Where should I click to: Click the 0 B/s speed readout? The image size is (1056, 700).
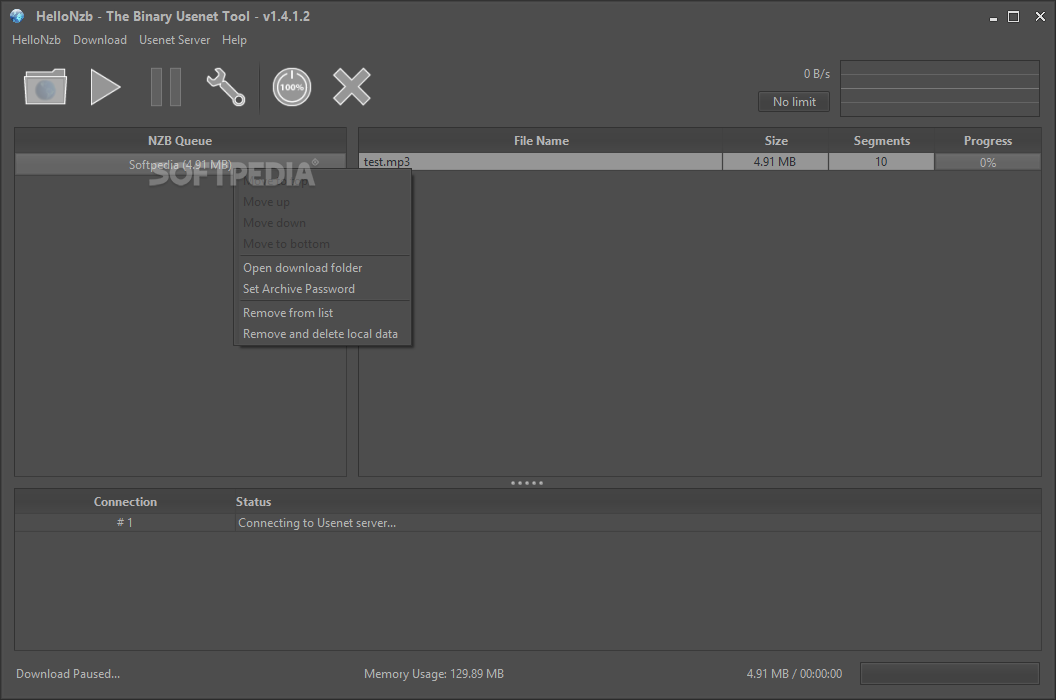click(x=816, y=73)
